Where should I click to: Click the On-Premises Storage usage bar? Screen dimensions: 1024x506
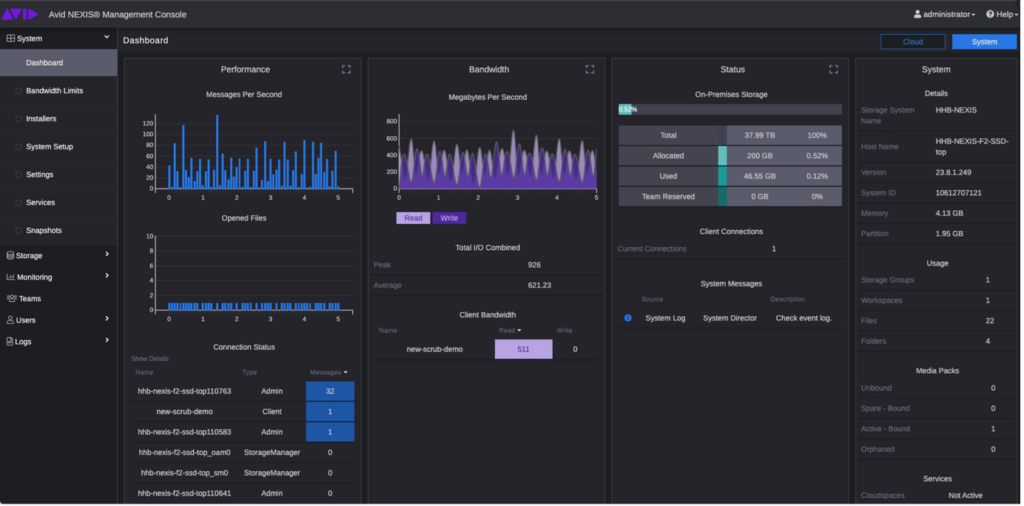(730, 109)
